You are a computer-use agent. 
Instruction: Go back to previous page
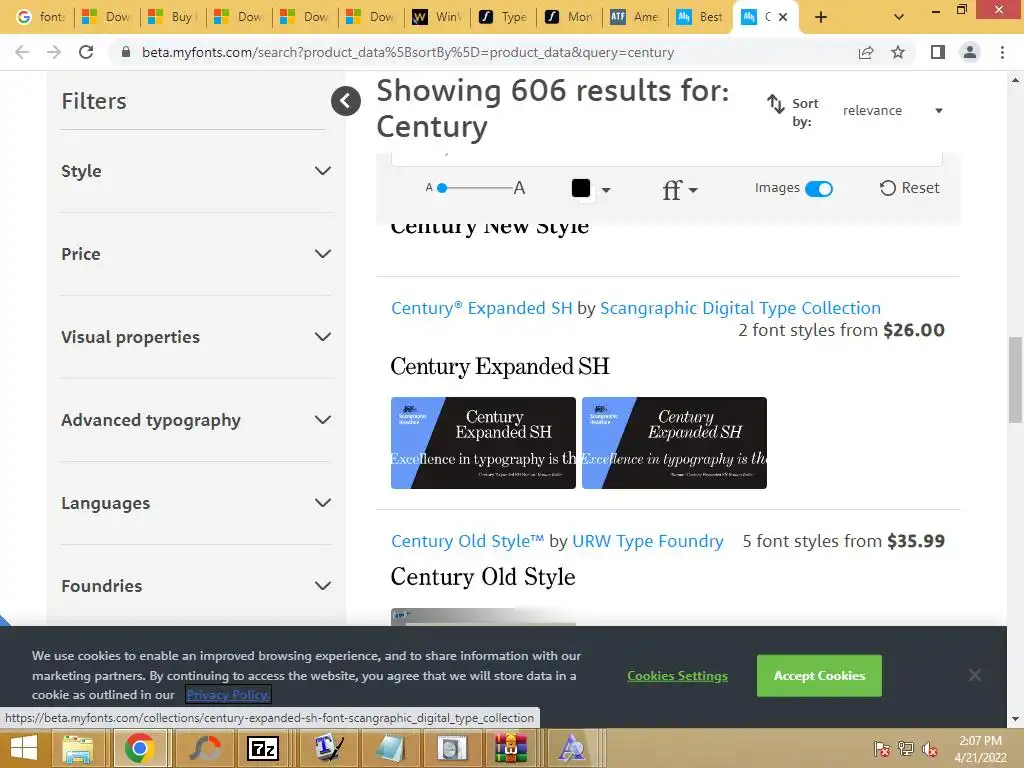point(22,52)
